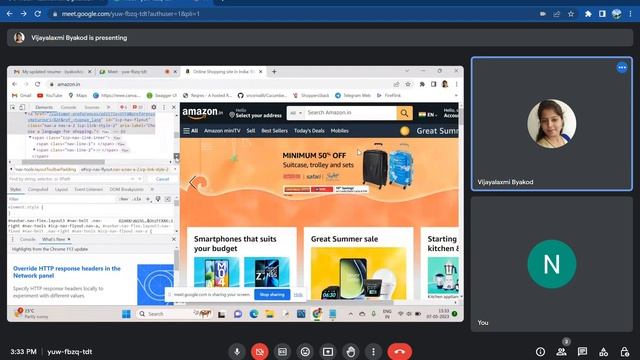
Task: Show the people participants panel
Action: coord(562,351)
